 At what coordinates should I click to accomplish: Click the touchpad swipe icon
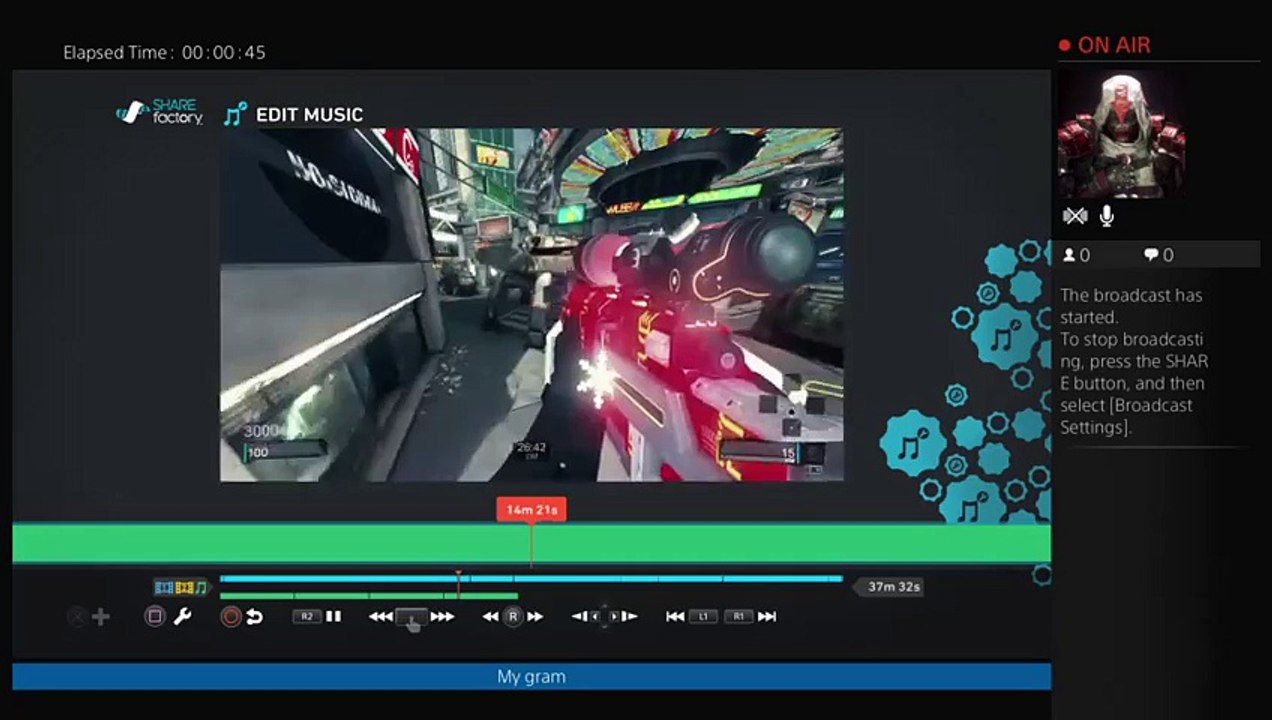411,619
